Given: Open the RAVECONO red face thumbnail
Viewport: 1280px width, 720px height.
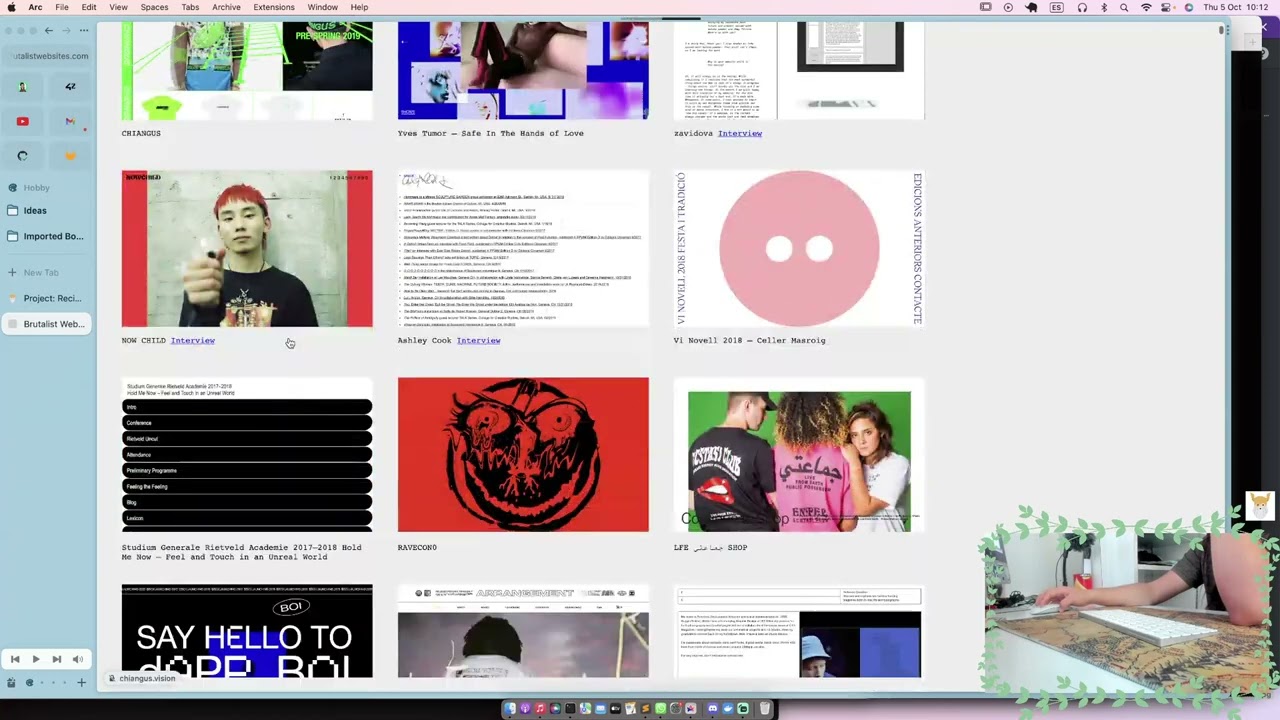Looking at the screenshot, I should 523,455.
